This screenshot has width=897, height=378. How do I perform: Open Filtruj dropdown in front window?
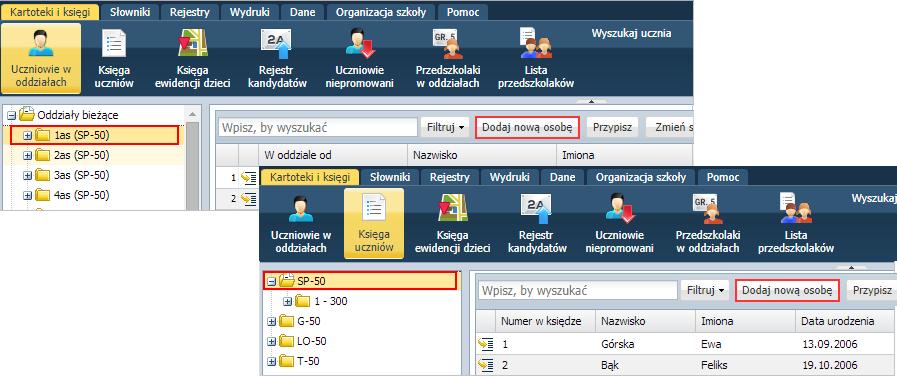coord(705,291)
